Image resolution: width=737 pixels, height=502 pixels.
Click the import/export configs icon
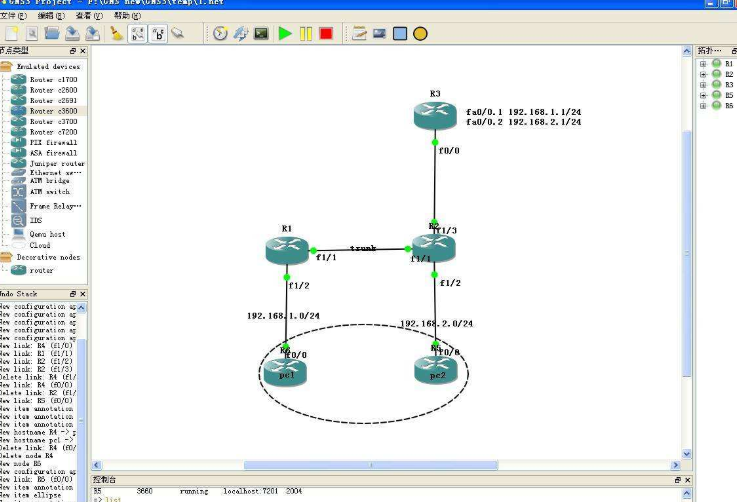(x=241, y=33)
